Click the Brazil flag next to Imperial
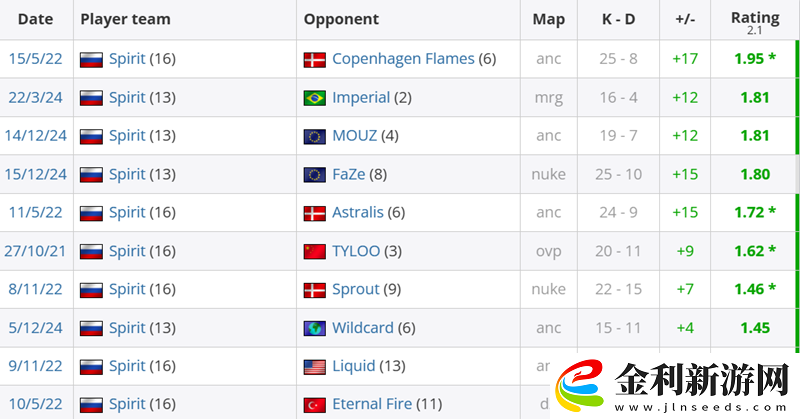The height and width of the screenshot is (419, 800). coord(315,98)
